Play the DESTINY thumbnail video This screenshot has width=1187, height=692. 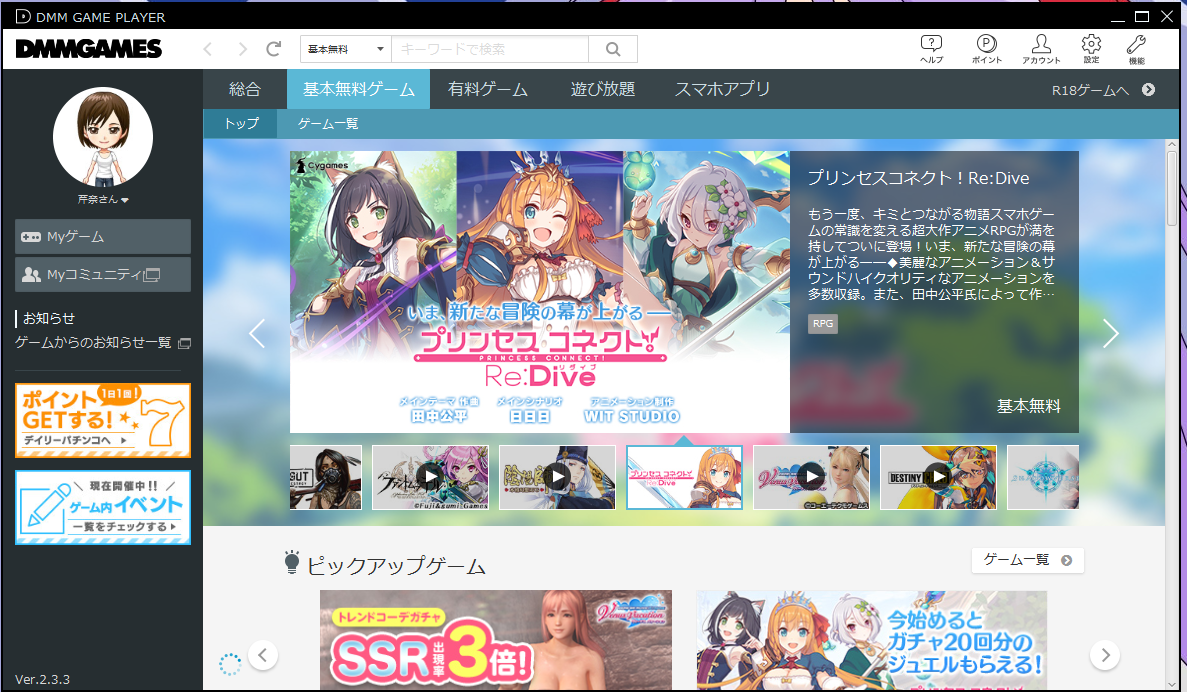click(938, 477)
